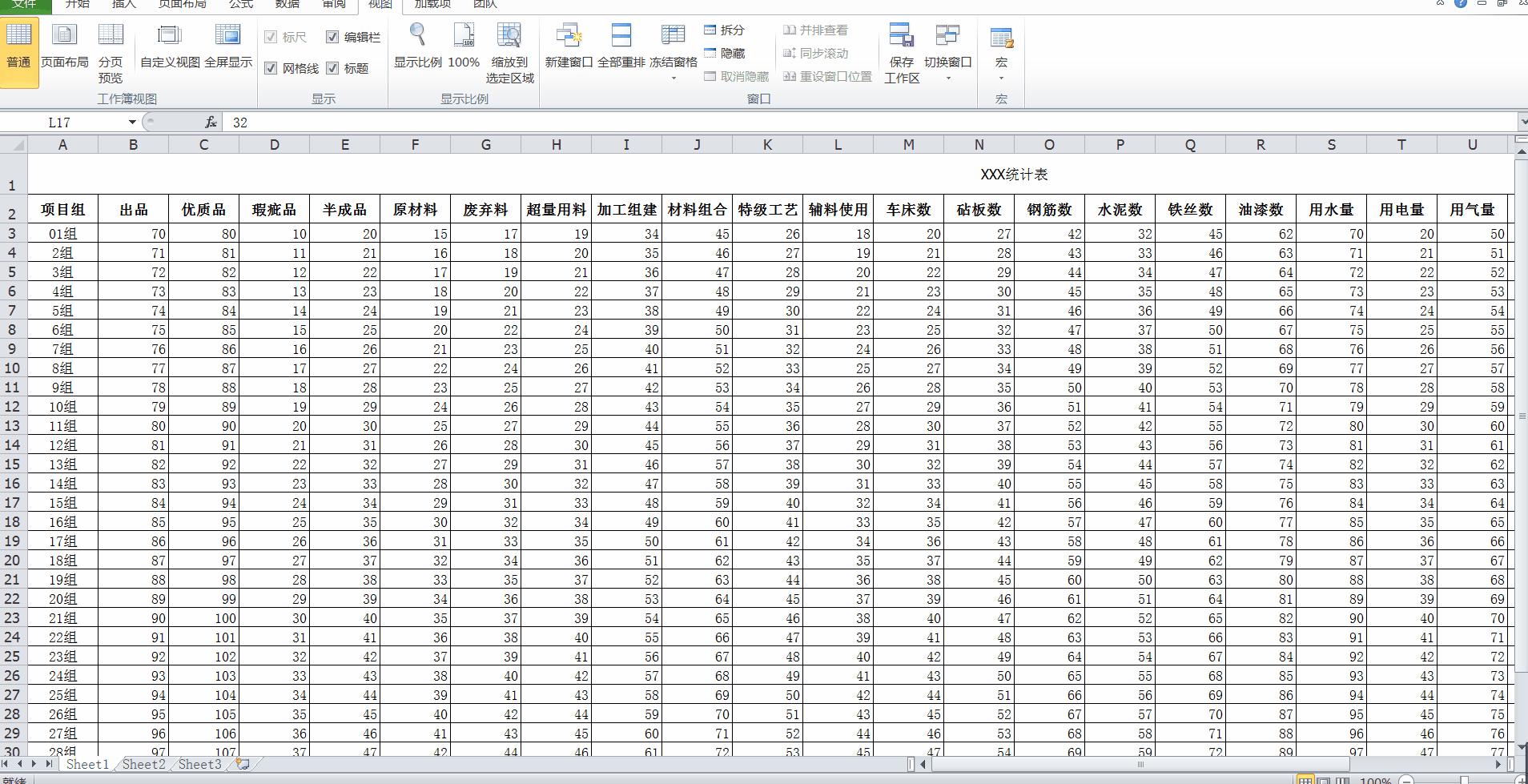Switch to Full Screen (全屏显示) view
1528x784 pixels.
(x=228, y=46)
